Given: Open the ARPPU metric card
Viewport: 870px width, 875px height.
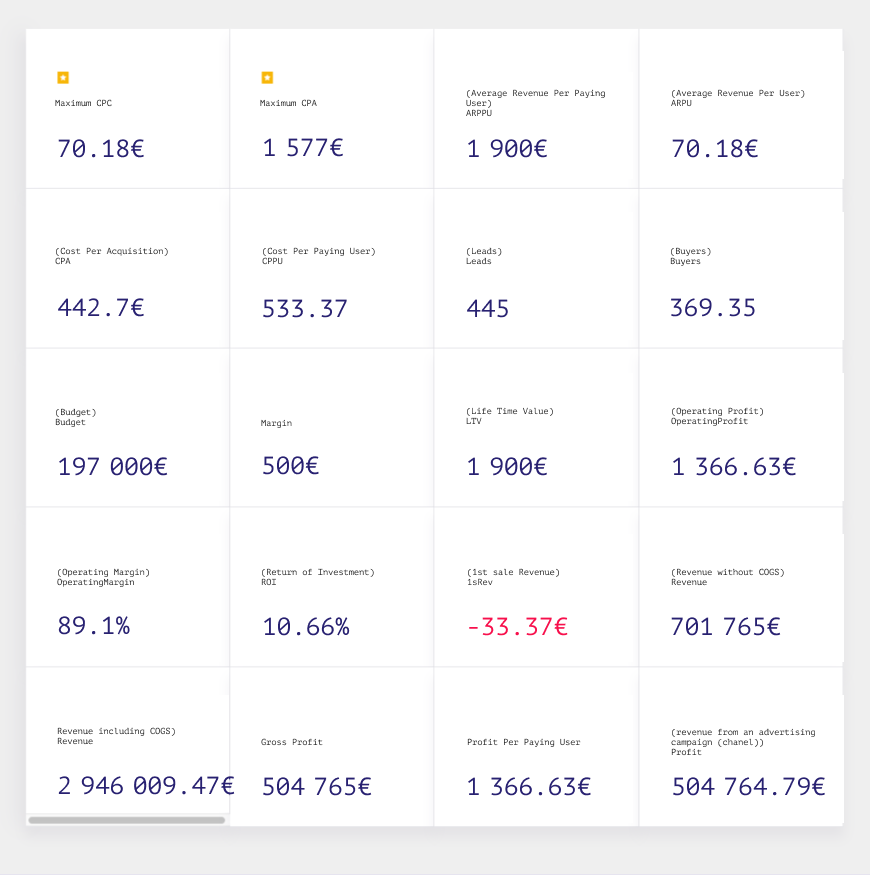Looking at the screenshot, I should point(536,109).
